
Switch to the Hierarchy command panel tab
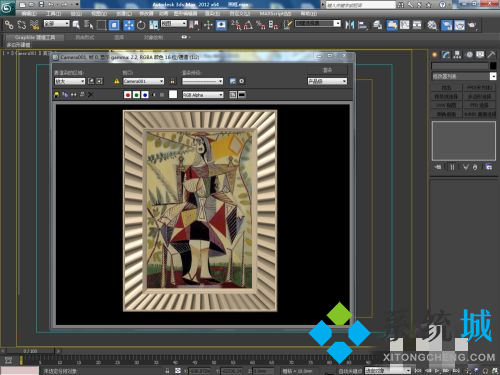(457, 55)
